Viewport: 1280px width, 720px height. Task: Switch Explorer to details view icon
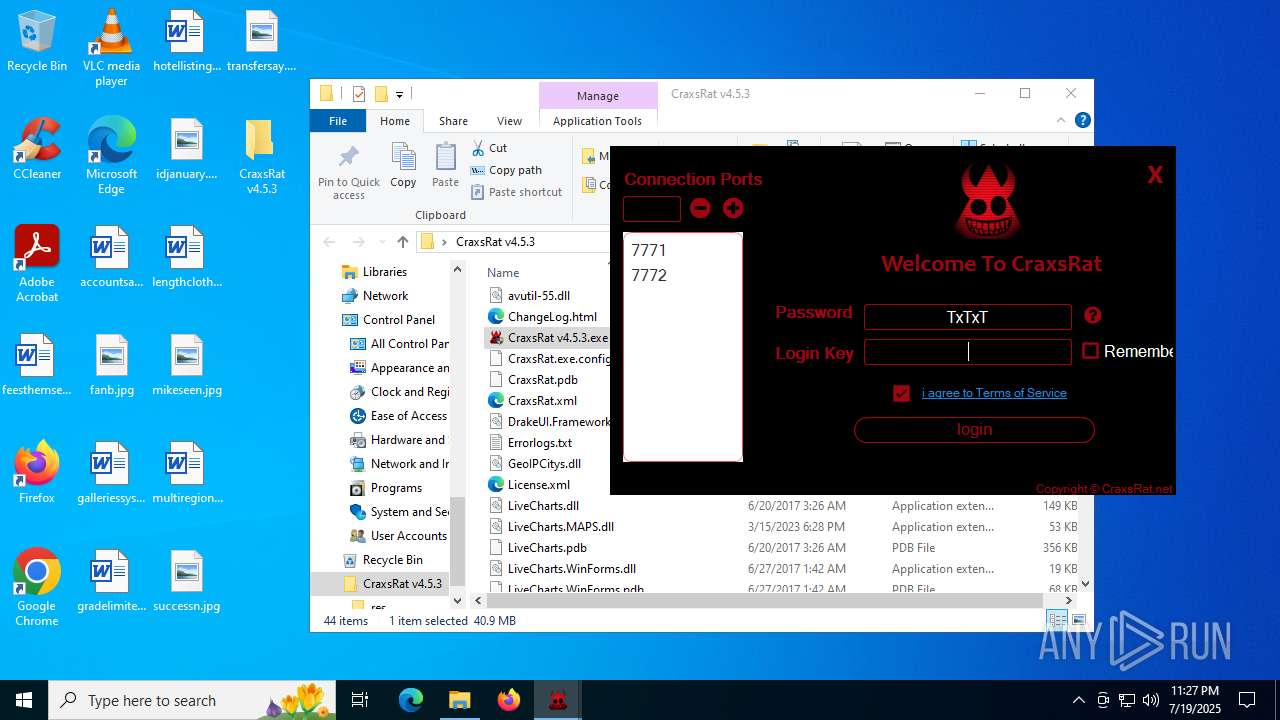click(1057, 620)
